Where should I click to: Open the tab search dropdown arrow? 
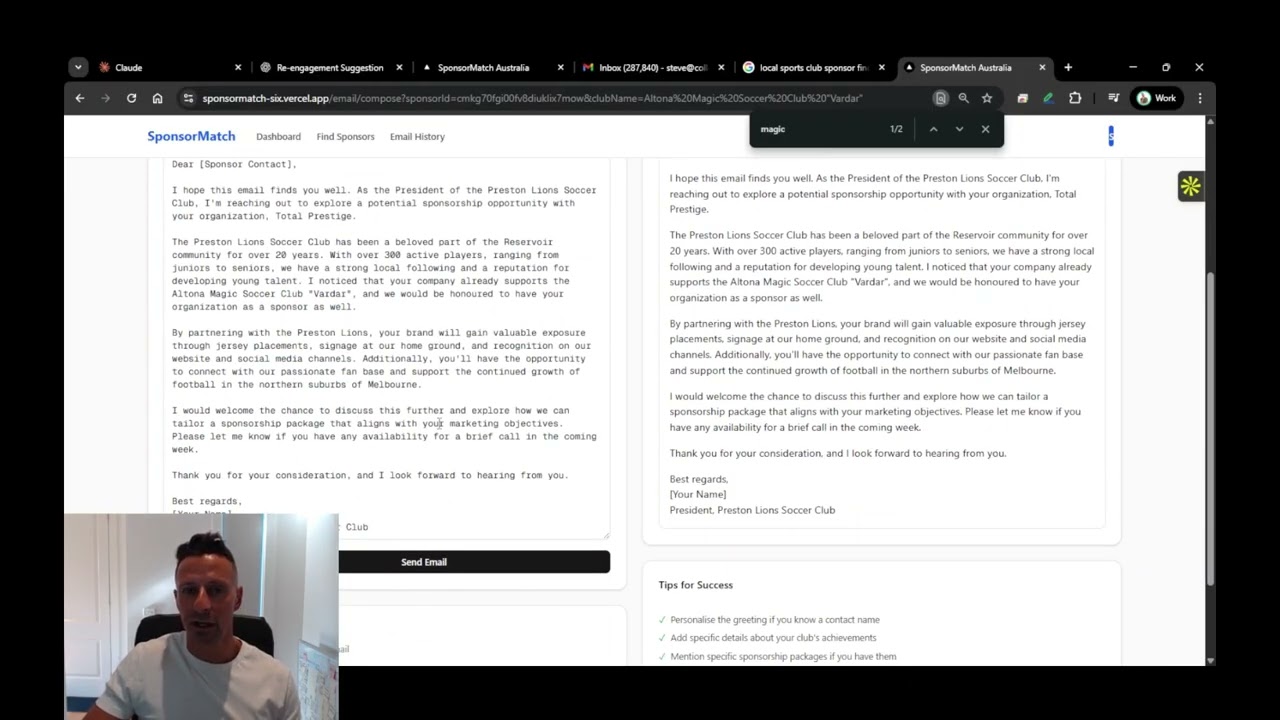coord(78,68)
